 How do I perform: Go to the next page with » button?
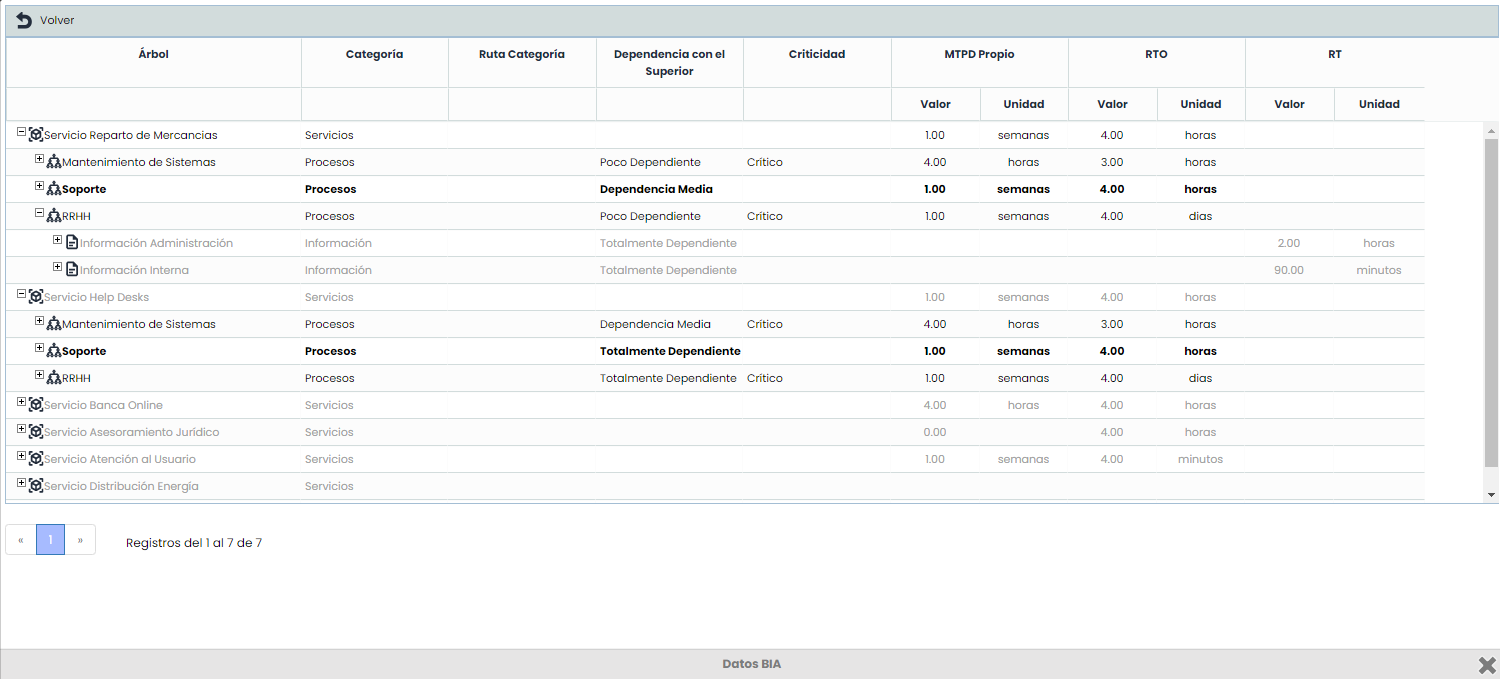pyautogui.click(x=80, y=540)
